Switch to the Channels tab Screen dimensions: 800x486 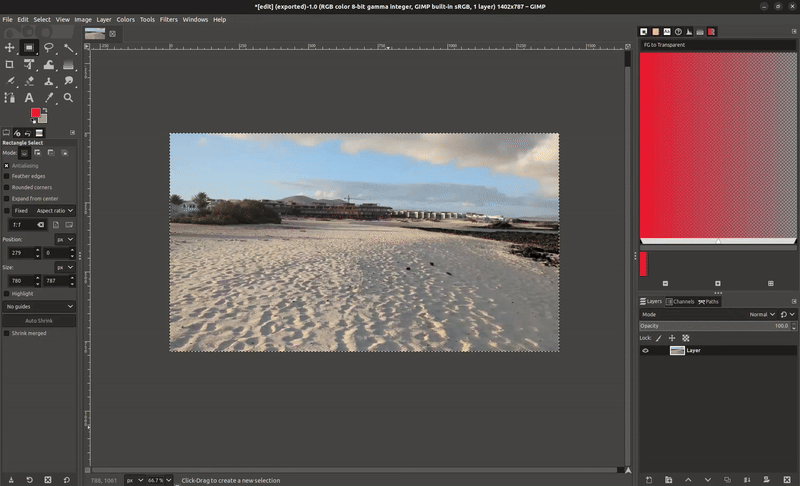tap(681, 301)
